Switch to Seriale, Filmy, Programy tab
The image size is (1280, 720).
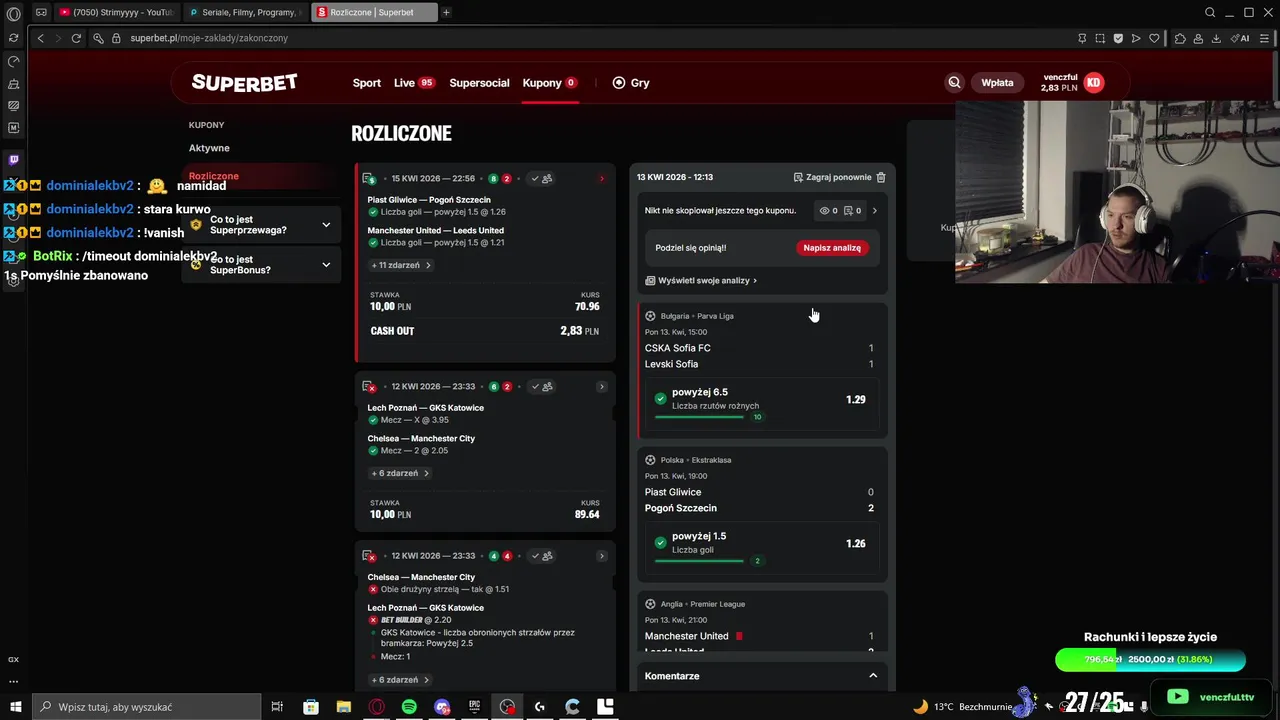click(245, 13)
